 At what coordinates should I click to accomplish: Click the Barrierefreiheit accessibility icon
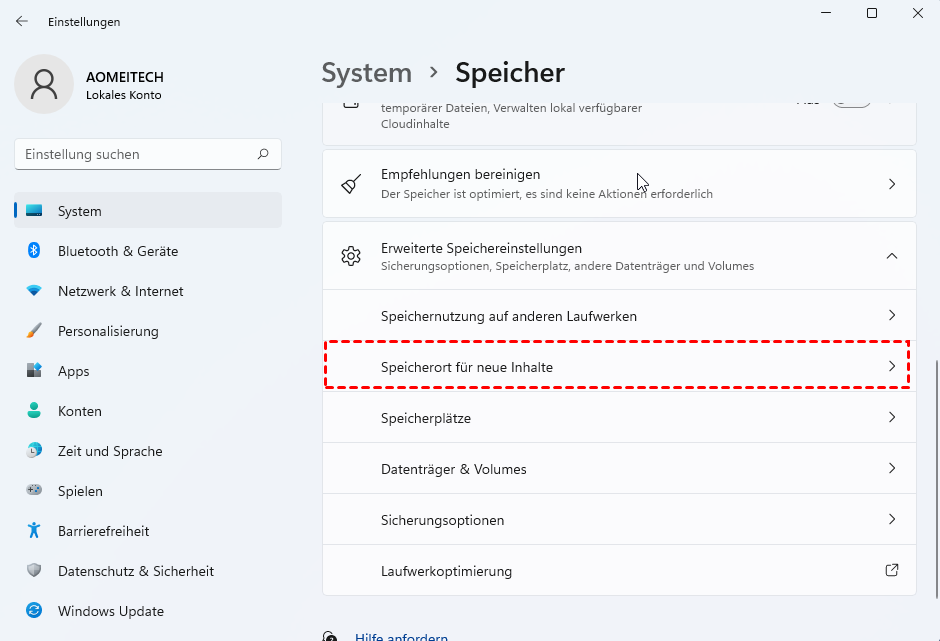pyautogui.click(x=34, y=531)
